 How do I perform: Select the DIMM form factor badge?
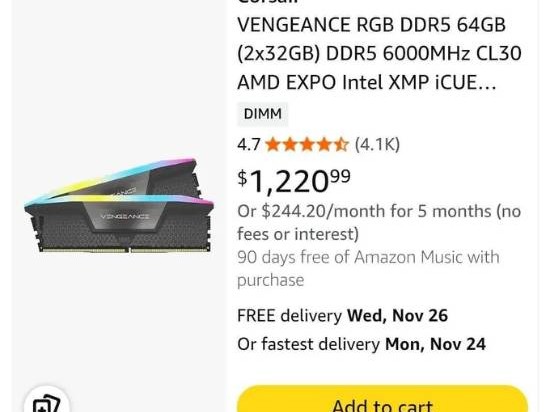pos(262,114)
